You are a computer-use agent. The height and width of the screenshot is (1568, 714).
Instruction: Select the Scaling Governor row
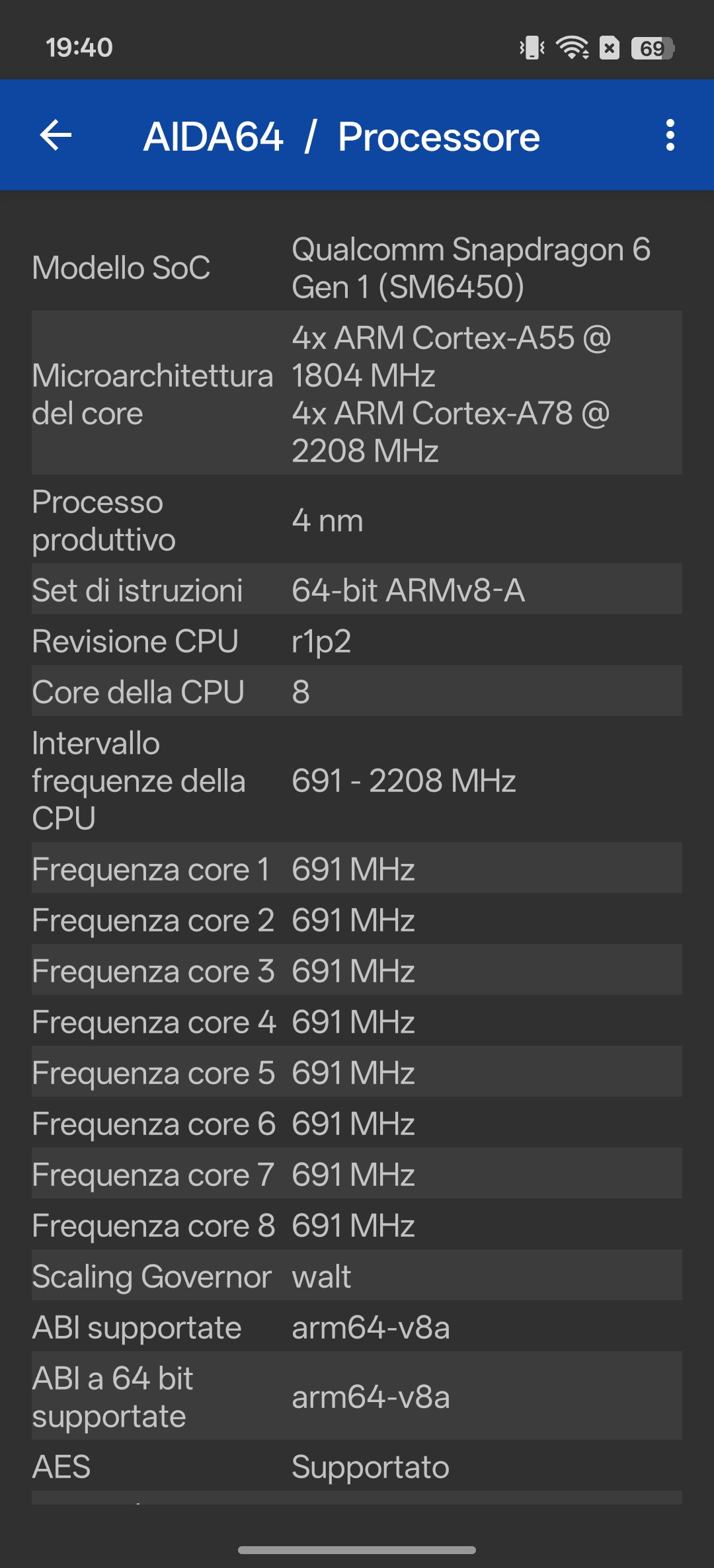(x=357, y=1276)
